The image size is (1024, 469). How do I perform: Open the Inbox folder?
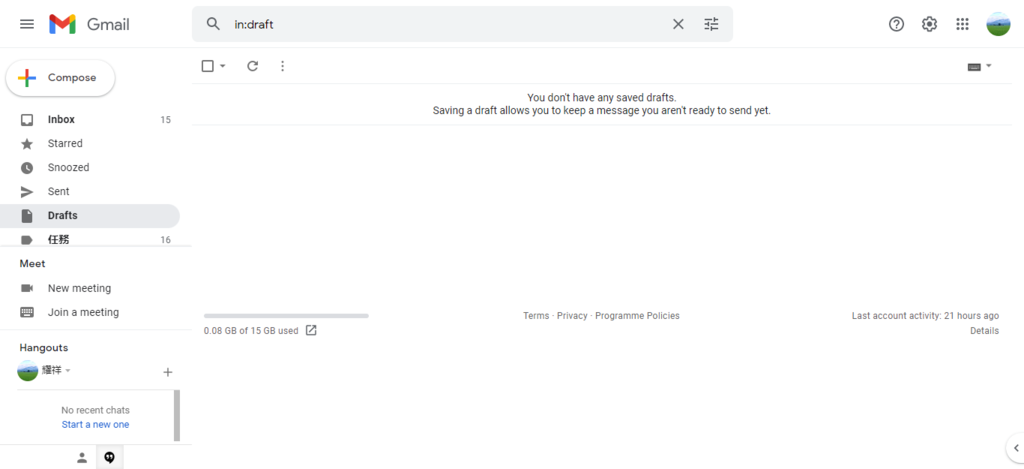tap(61, 120)
